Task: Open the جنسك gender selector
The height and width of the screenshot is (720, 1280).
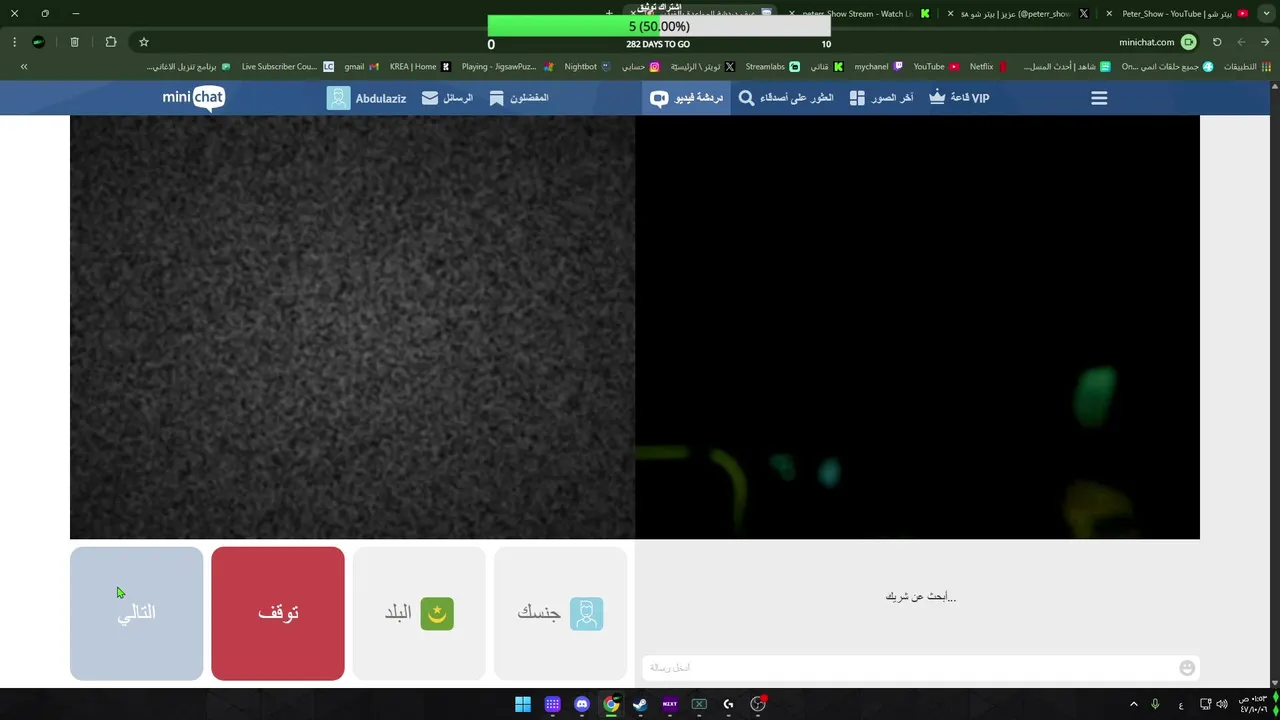Action: tap(560, 613)
